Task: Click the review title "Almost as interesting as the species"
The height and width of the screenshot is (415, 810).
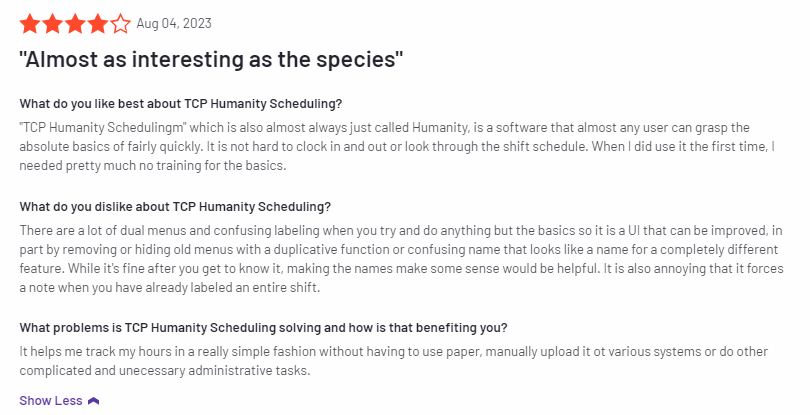Action: pyautogui.click(x=211, y=59)
